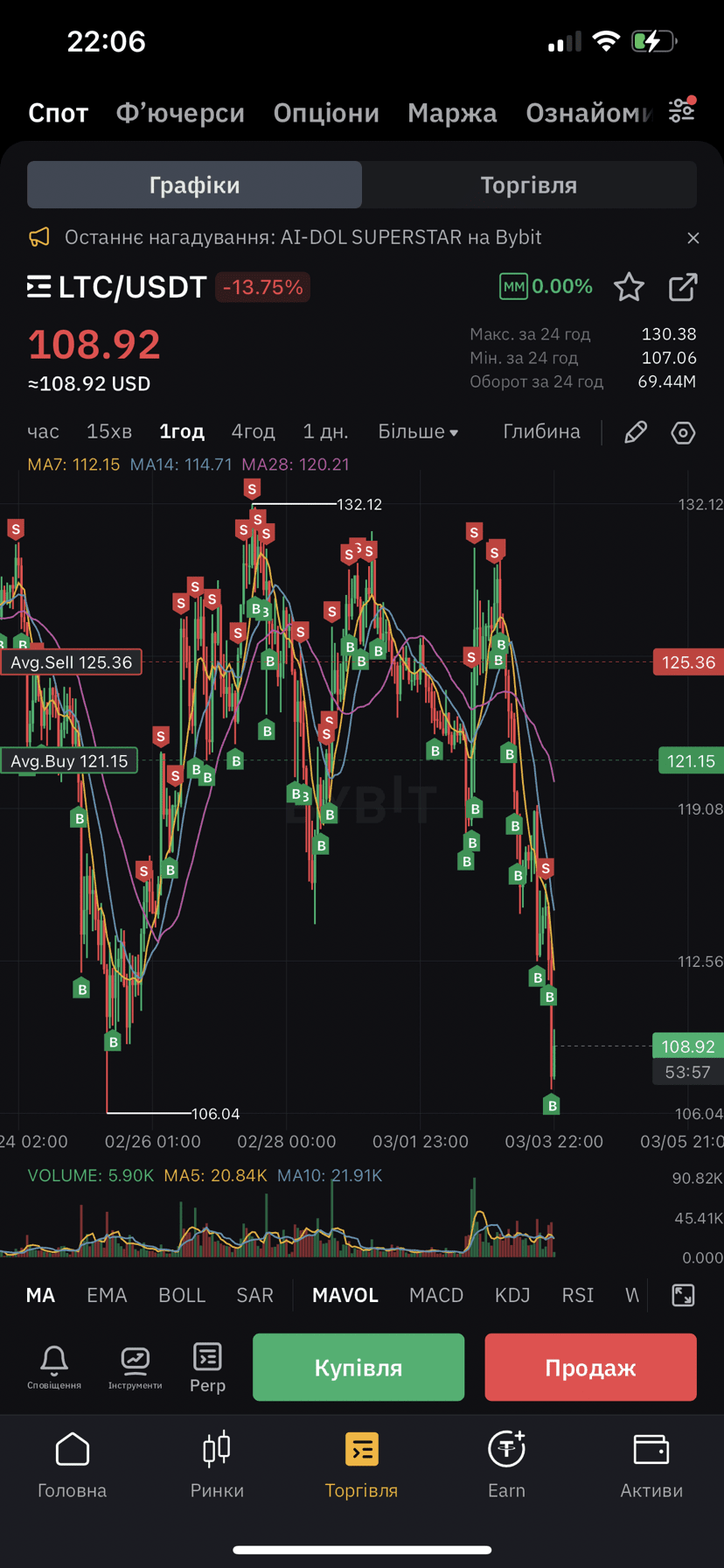Expand the chart to fullscreen
The width and height of the screenshot is (724, 1568).
[683, 1296]
